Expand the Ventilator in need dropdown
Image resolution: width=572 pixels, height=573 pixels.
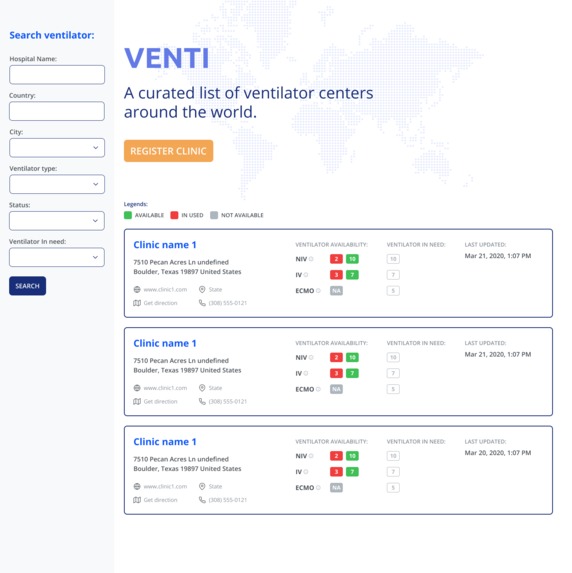(57, 257)
